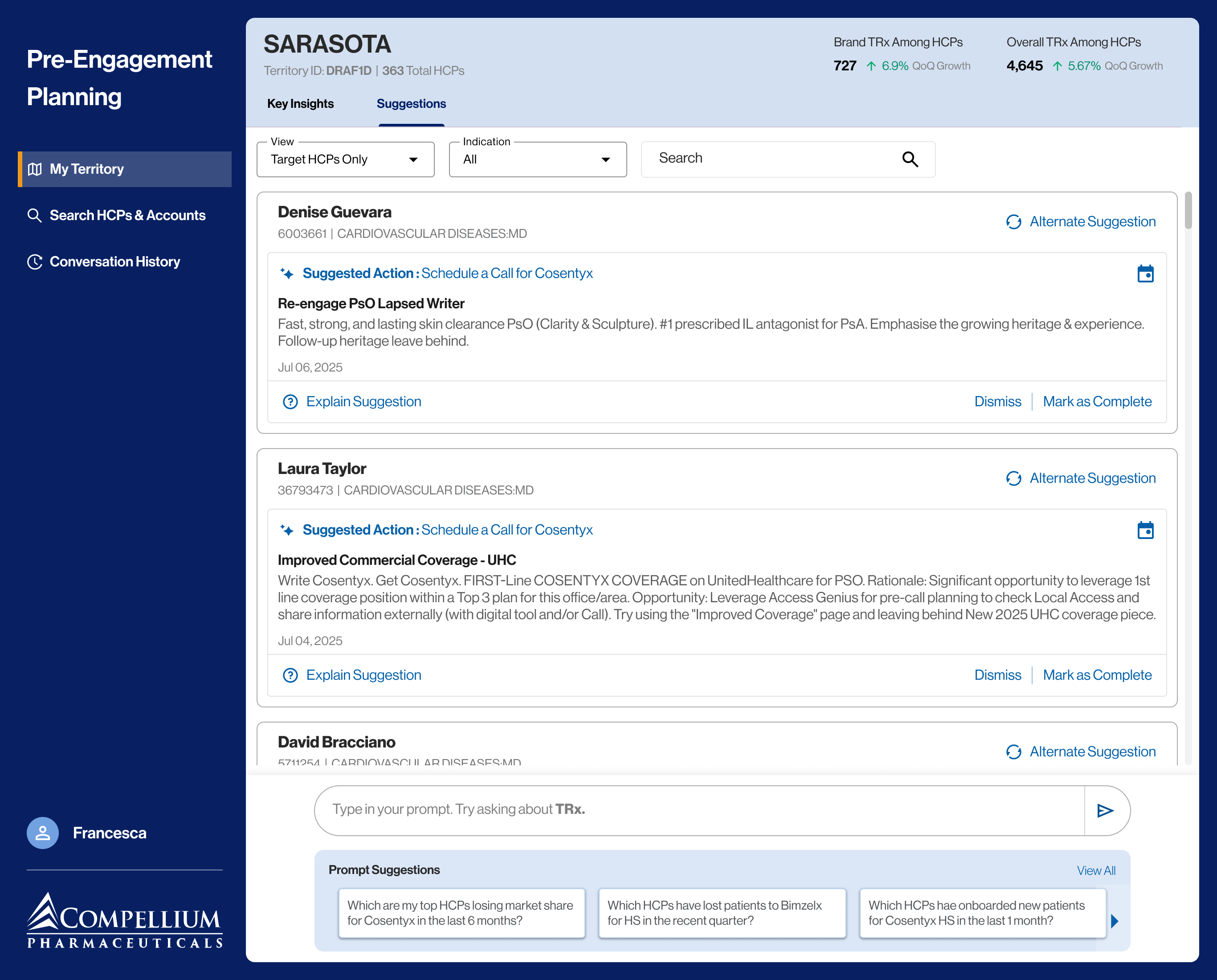The height and width of the screenshot is (980, 1217).
Task: Expand the Indication dropdown set to All
Action: click(x=537, y=159)
